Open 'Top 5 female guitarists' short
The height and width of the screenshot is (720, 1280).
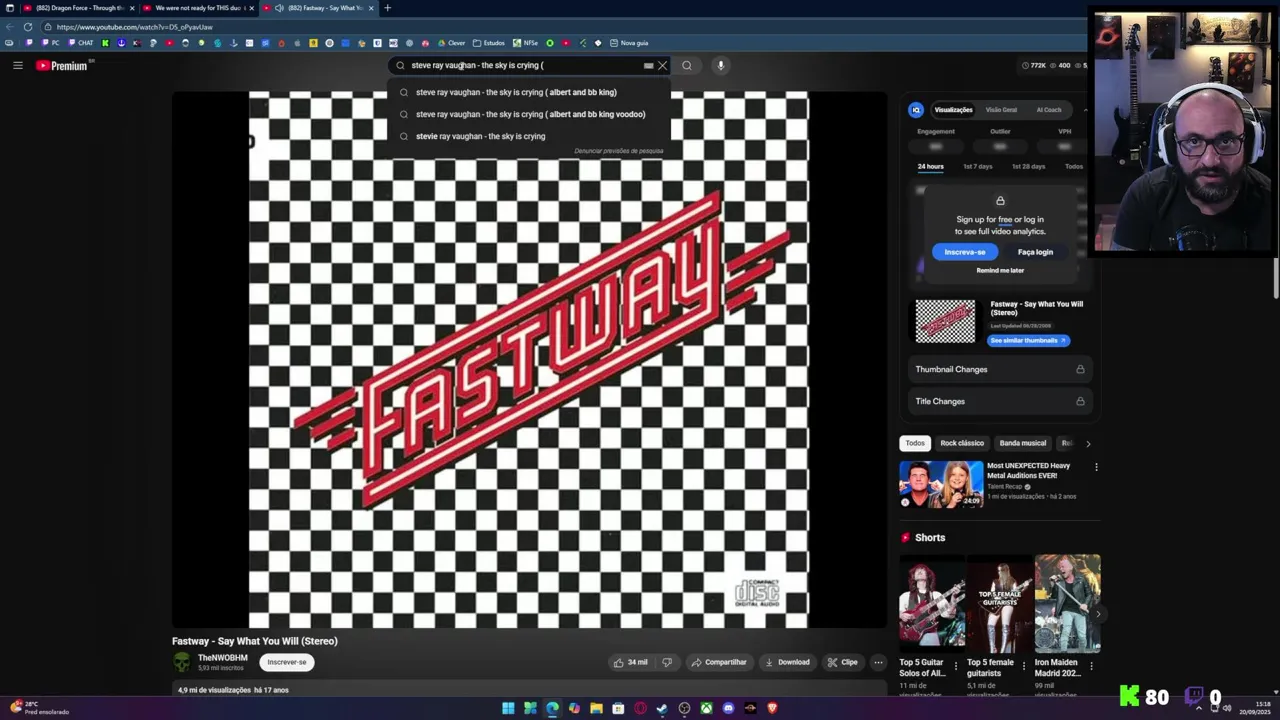pyautogui.click(x=1000, y=604)
